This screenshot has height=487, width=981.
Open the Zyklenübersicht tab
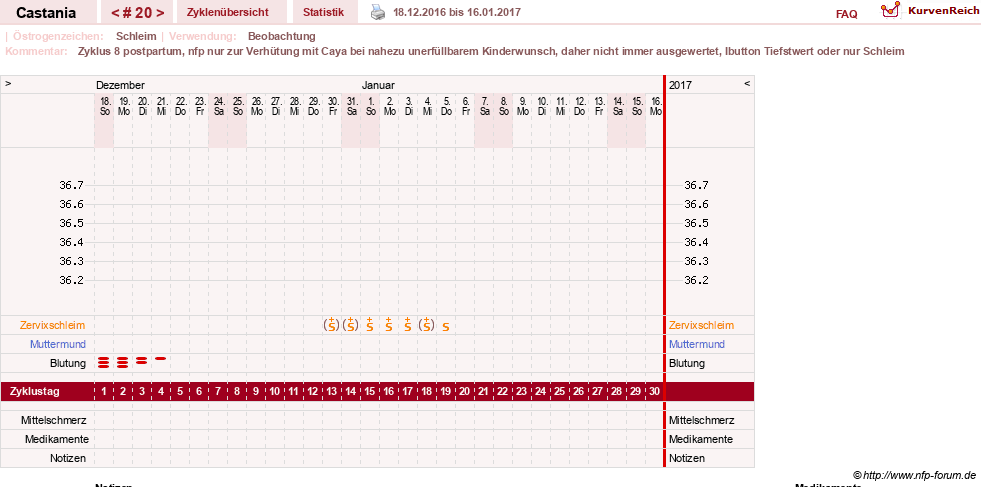click(228, 13)
